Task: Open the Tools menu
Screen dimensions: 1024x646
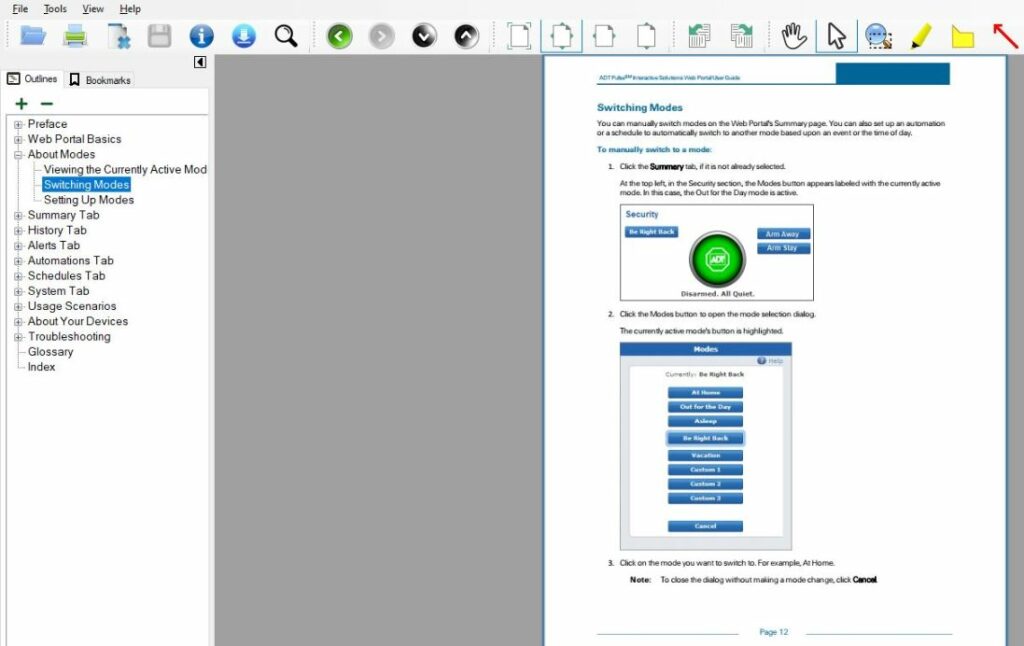Action: pyautogui.click(x=55, y=8)
